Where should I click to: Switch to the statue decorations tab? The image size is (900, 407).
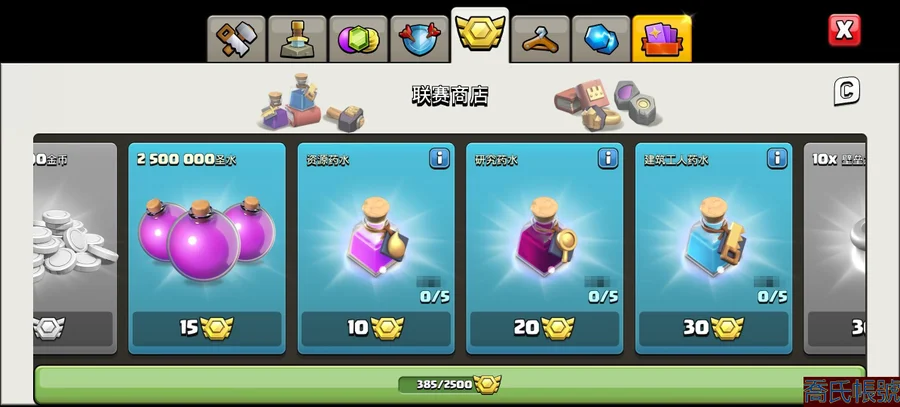click(297, 38)
